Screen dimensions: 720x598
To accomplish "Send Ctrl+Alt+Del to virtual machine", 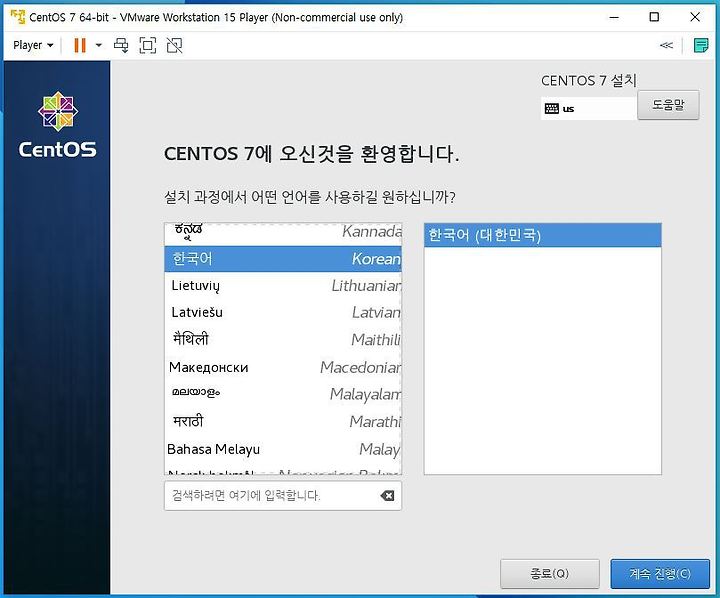I will point(121,45).
